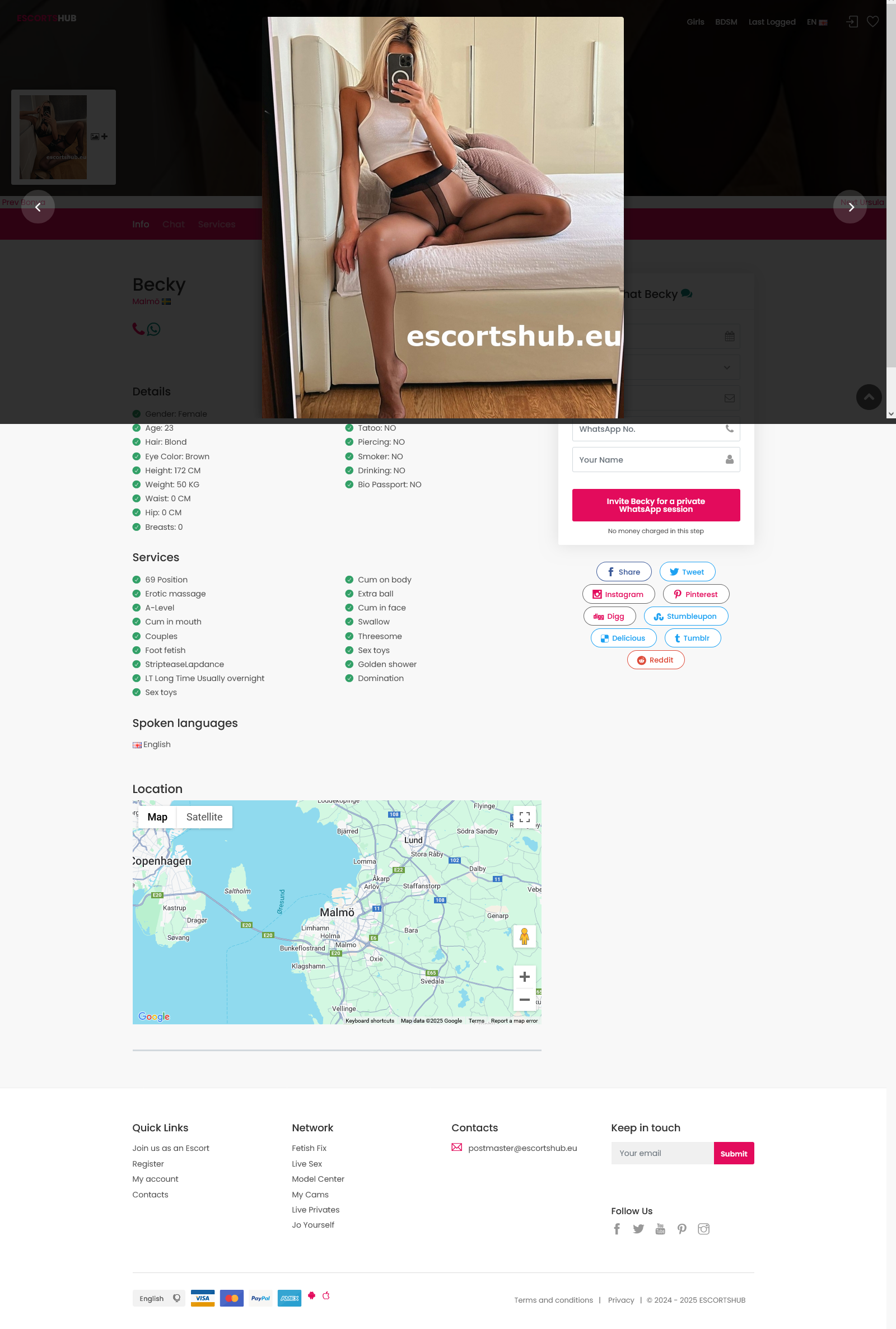The width and height of the screenshot is (896, 1329).
Task: Open the YouTube icon under Follow Us
Action: pyautogui.click(x=660, y=1229)
